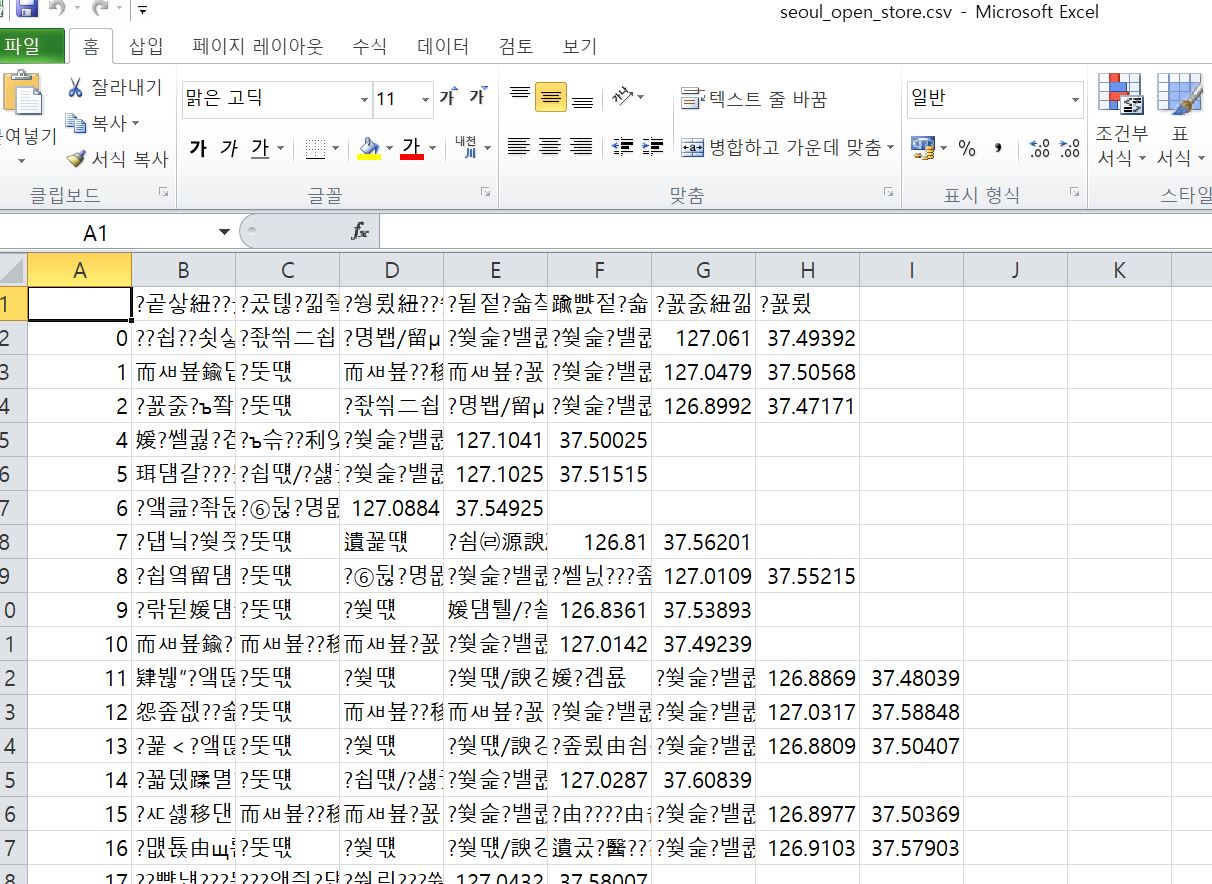The width and height of the screenshot is (1212, 884).
Task: Open the 수식 ribbon tab
Action: point(370,46)
